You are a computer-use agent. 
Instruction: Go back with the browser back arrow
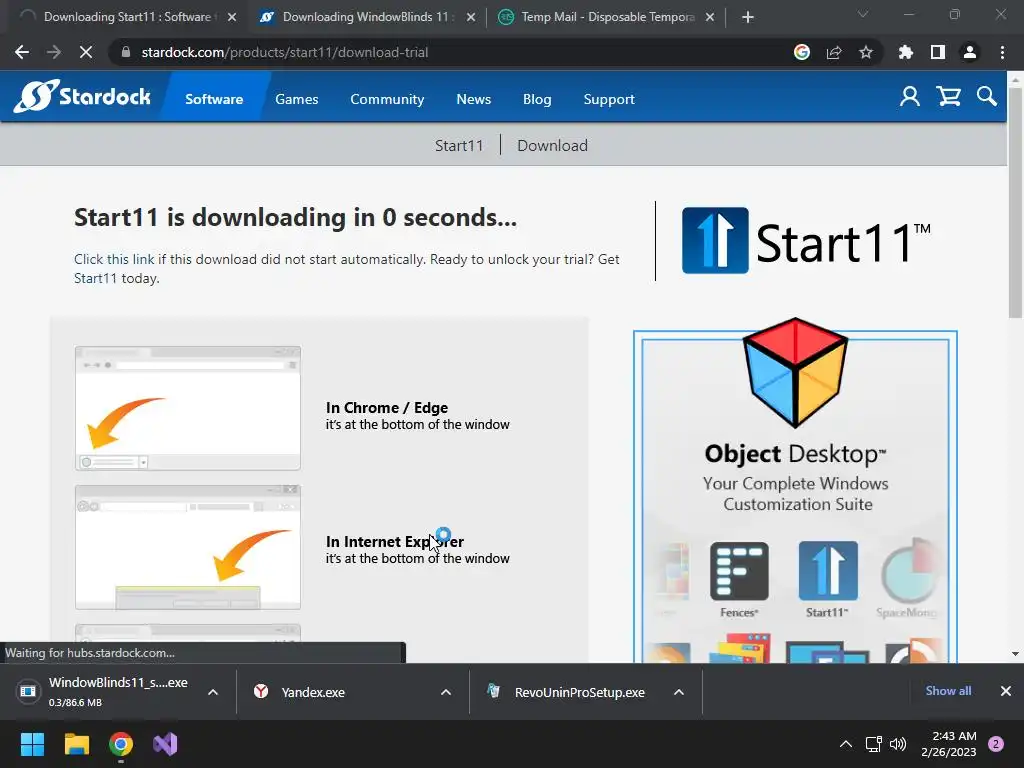(x=22, y=52)
